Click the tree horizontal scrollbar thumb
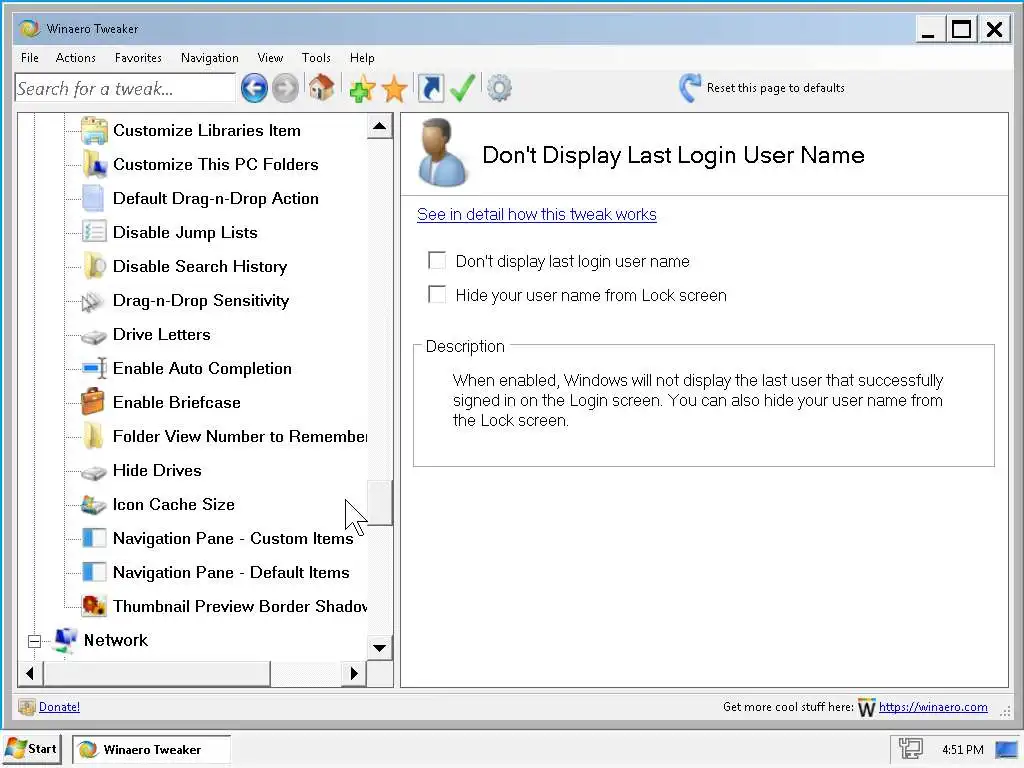The width and height of the screenshot is (1024, 768). coord(156,673)
